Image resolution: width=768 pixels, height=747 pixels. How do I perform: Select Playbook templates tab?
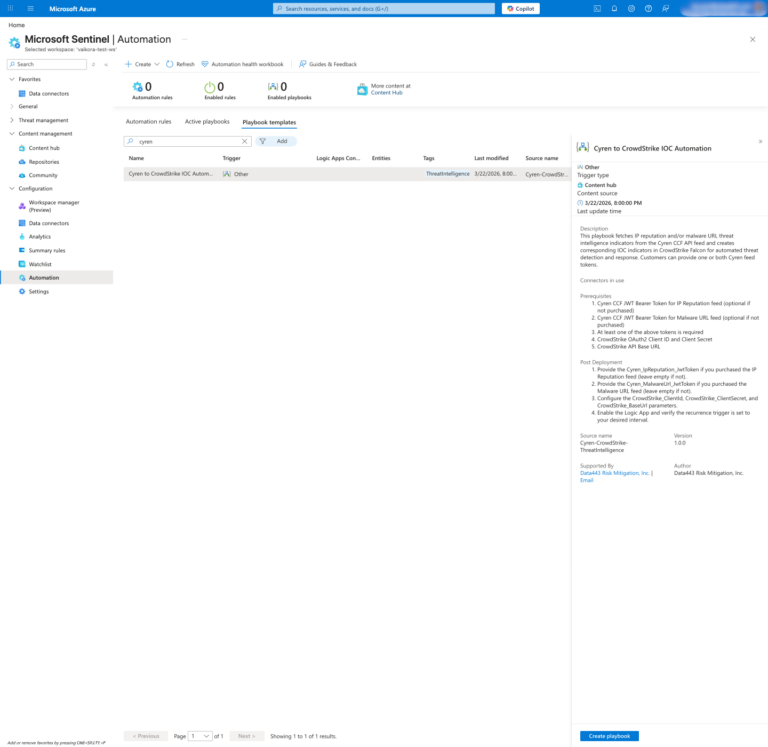pyautogui.click(x=269, y=122)
